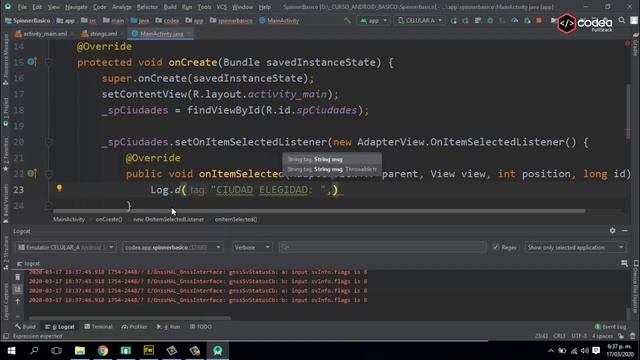Viewport: 640px width, 360px height.
Task: Open the Refactor menu
Action: pos(147,7)
